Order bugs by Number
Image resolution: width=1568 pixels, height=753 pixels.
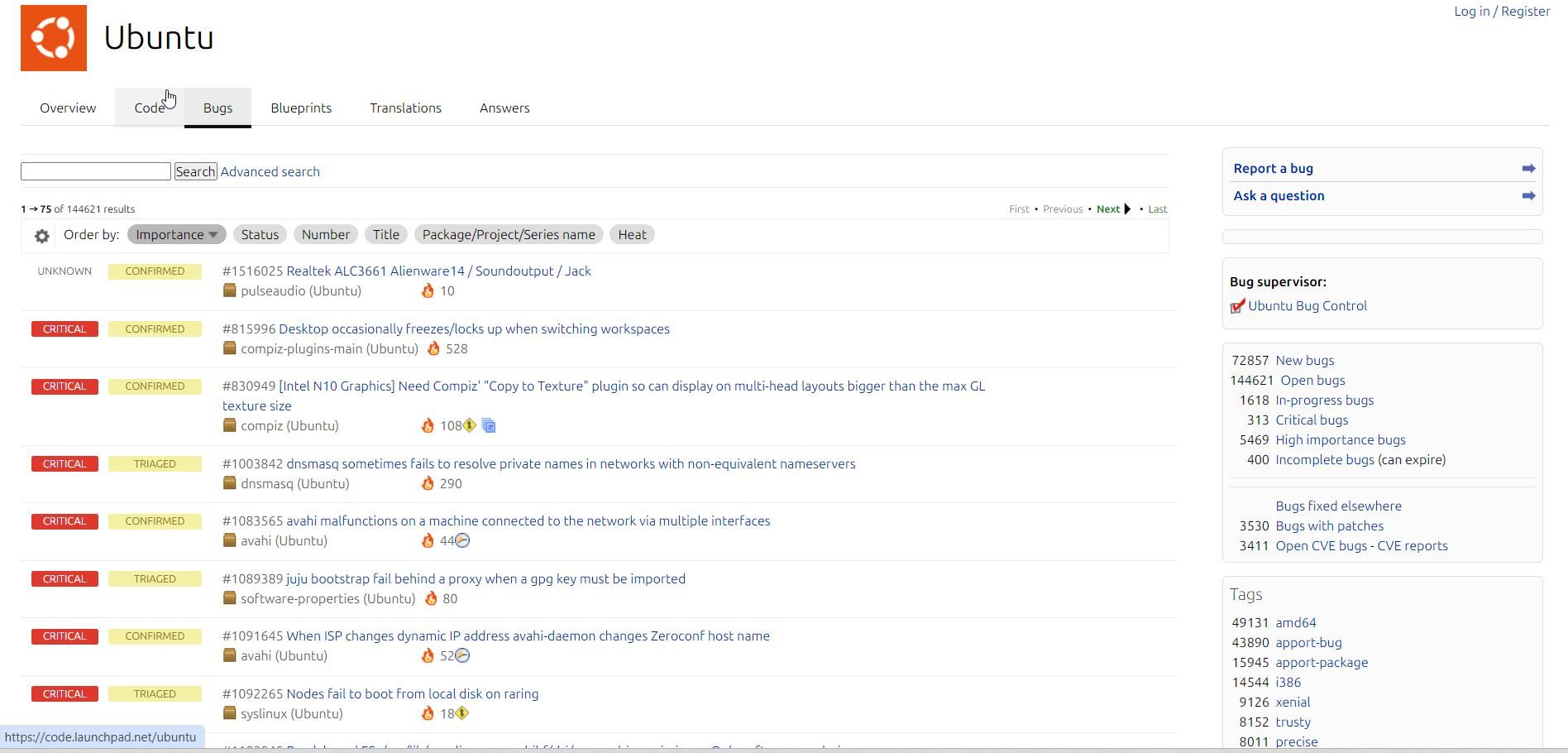pyautogui.click(x=326, y=235)
